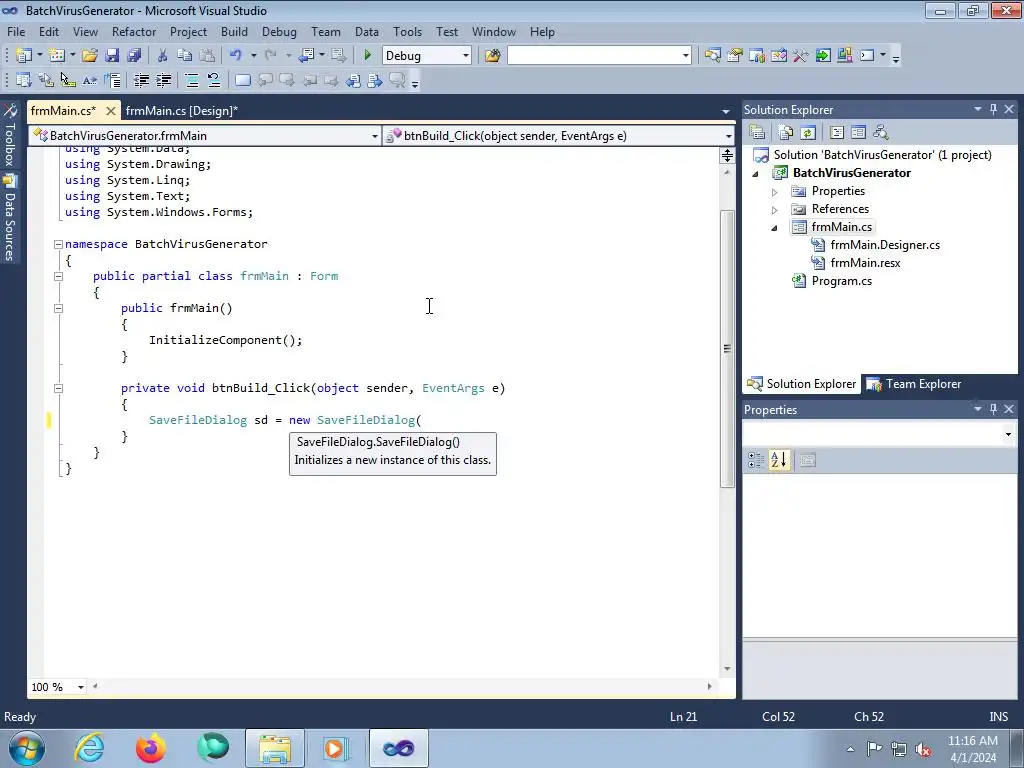The width and height of the screenshot is (1024, 768).
Task: Sort properties alphabetically in Properties panel
Action: (x=778, y=460)
